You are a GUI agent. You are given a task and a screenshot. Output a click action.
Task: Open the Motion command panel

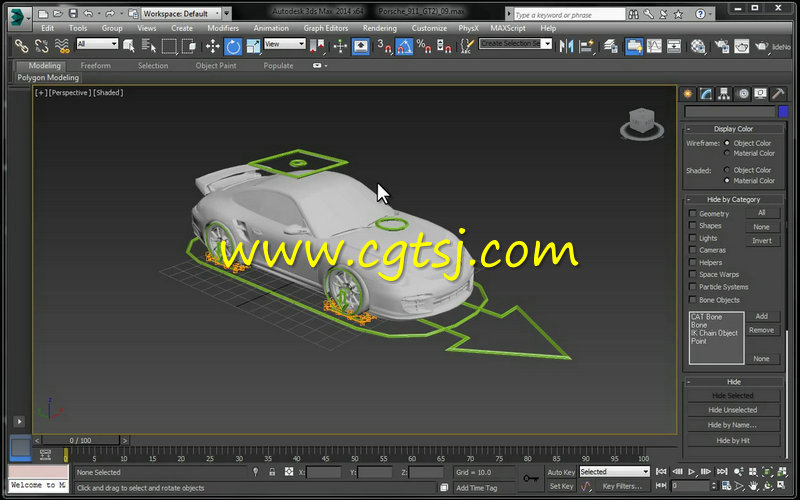[743, 94]
